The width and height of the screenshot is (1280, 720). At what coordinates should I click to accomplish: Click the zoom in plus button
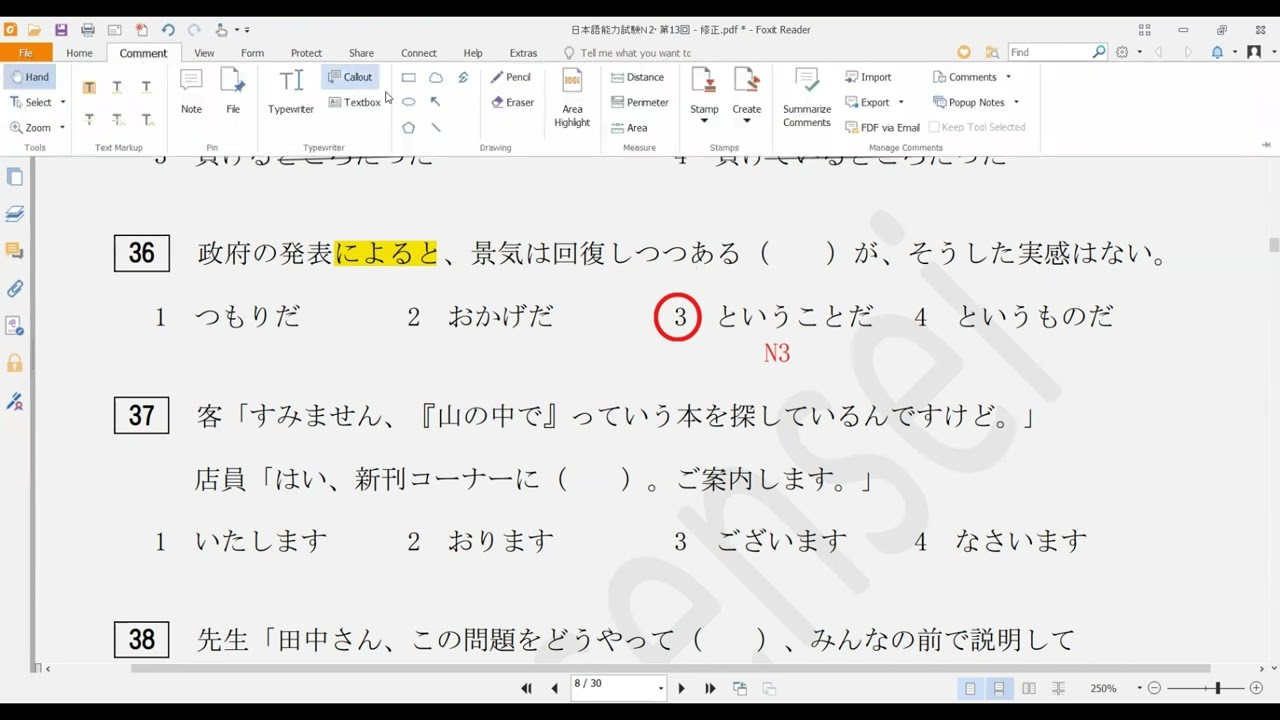1257,688
